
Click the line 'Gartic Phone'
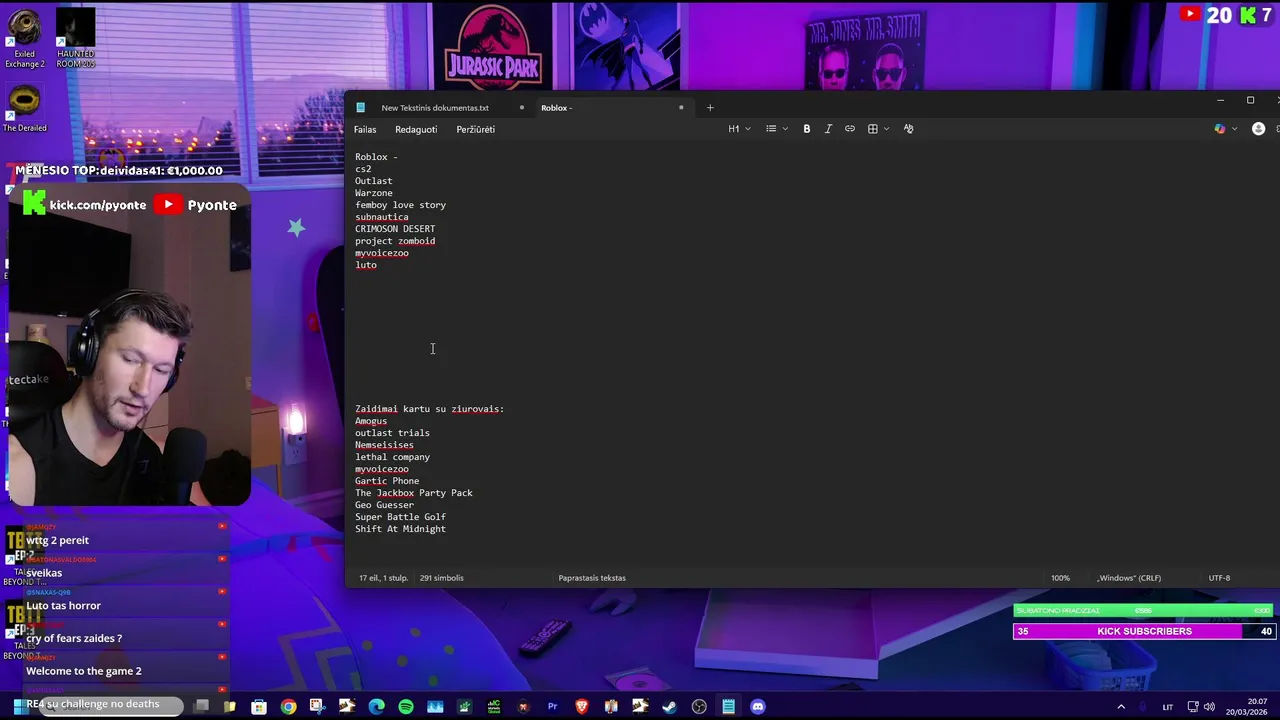click(387, 481)
